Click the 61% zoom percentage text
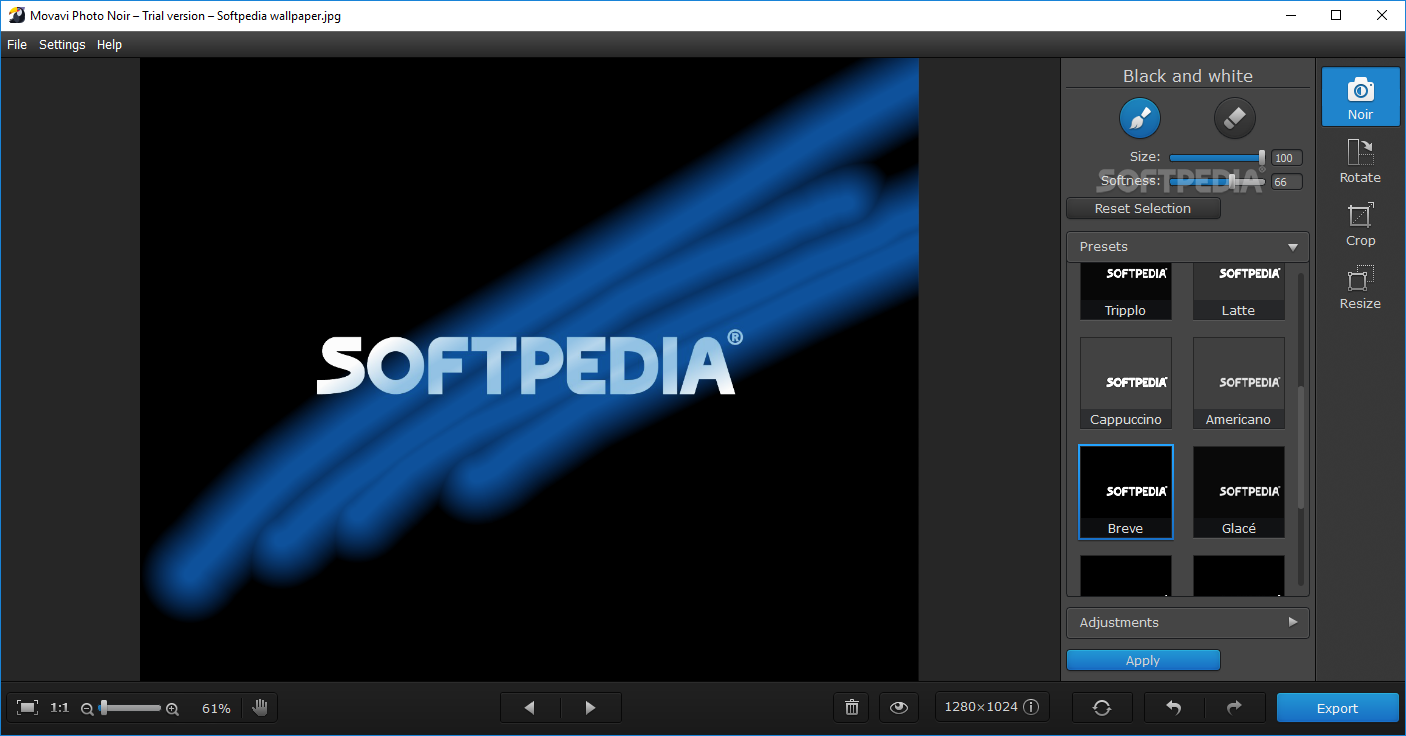The image size is (1406, 736). (x=216, y=708)
